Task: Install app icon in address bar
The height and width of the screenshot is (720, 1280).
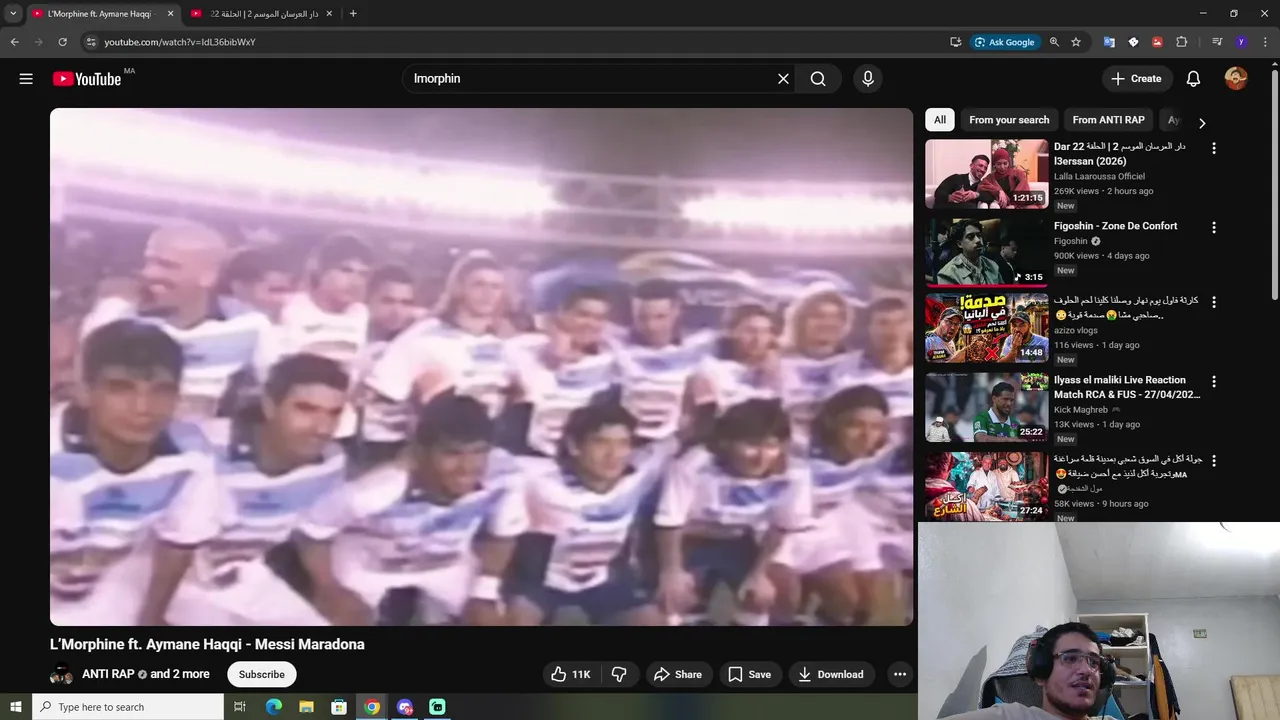Action: click(x=955, y=42)
